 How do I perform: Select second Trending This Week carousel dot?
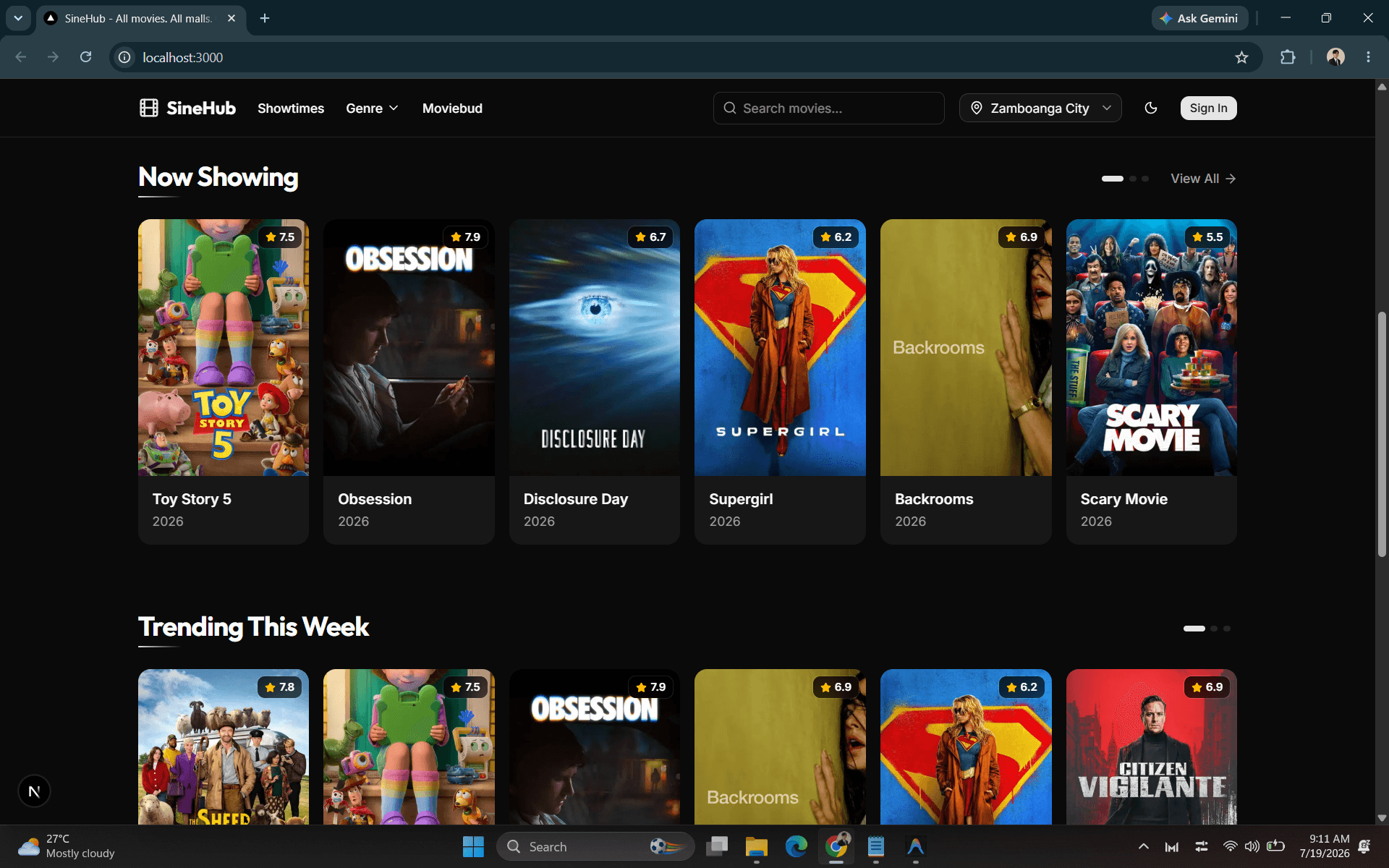click(x=1214, y=629)
